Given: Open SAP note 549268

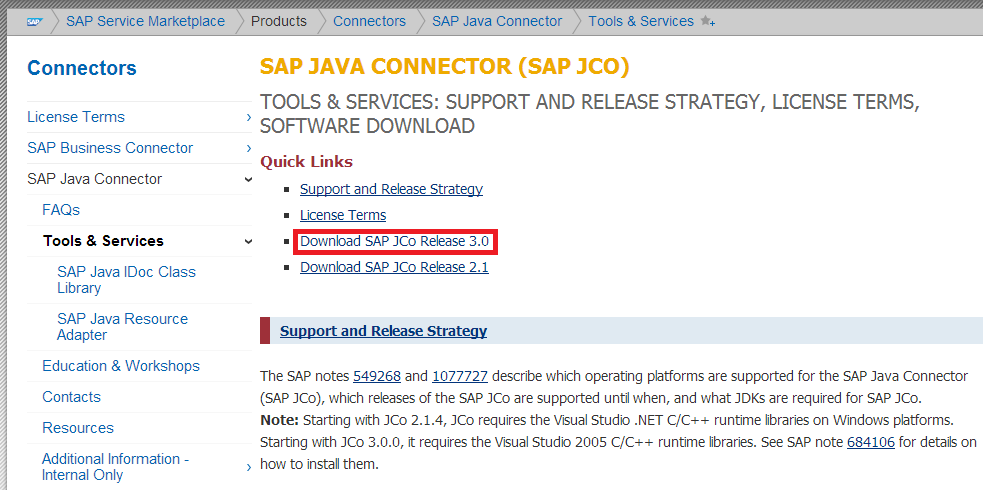Looking at the screenshot, I should (x=377, y=376).
